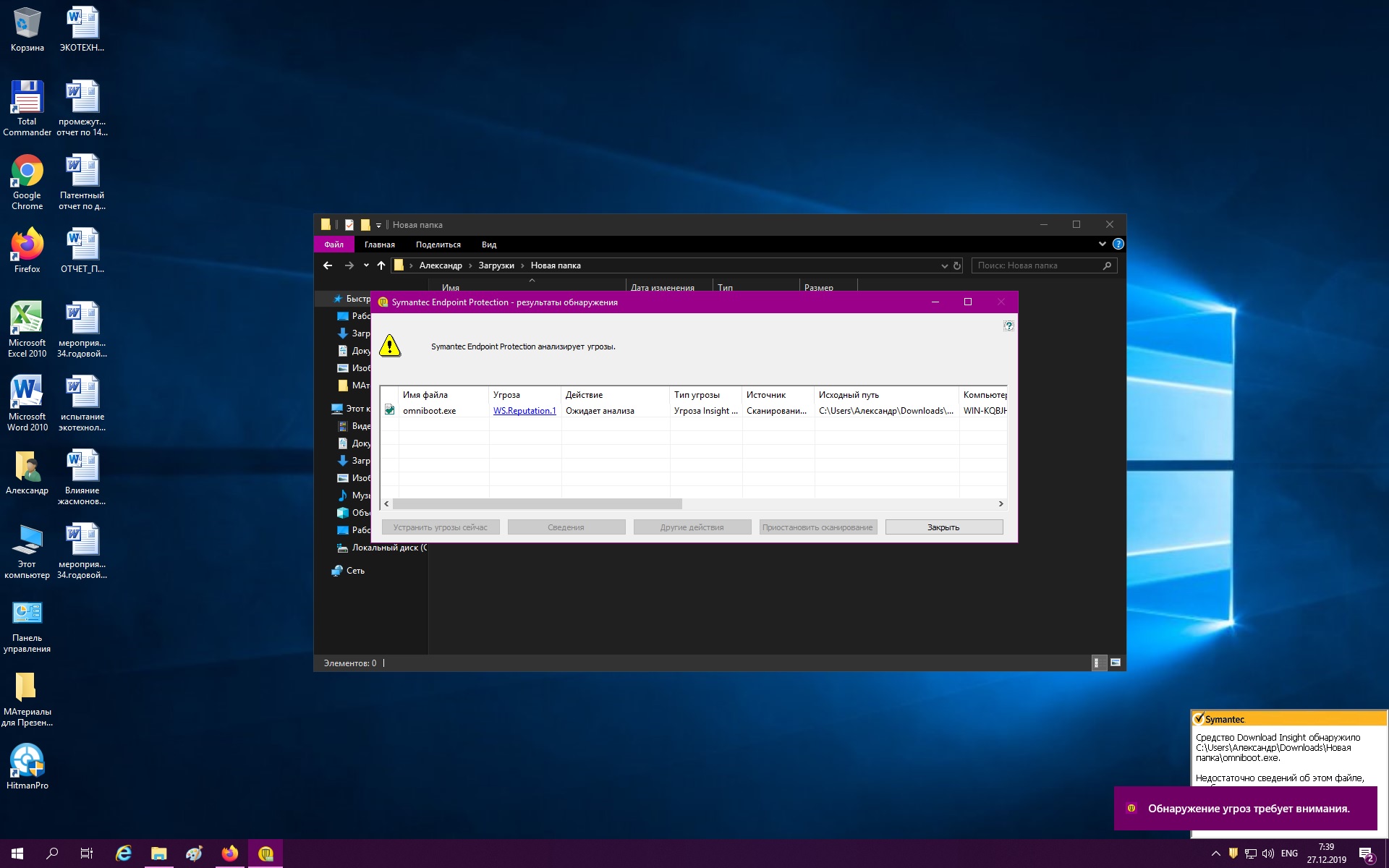Open the Файл menu tab
Image resolution: width=1389 pixels, height=868 pixels.
(334, 244)
